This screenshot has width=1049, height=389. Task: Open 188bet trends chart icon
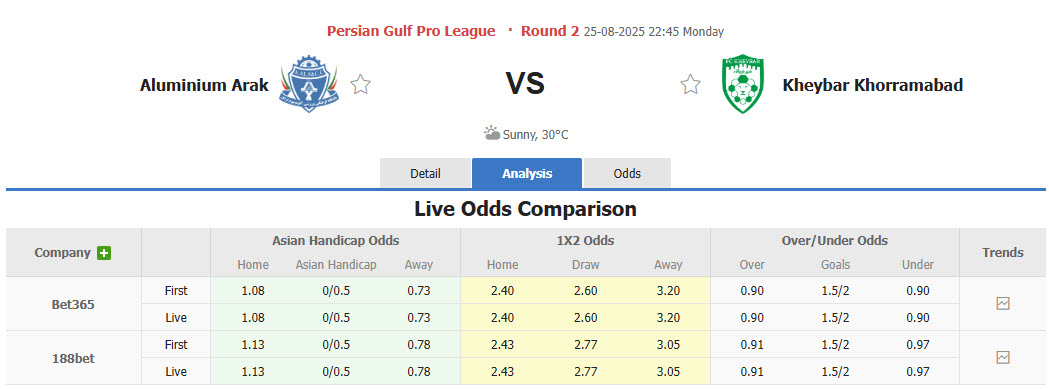pyautogui.click(x=1003, y=358)
